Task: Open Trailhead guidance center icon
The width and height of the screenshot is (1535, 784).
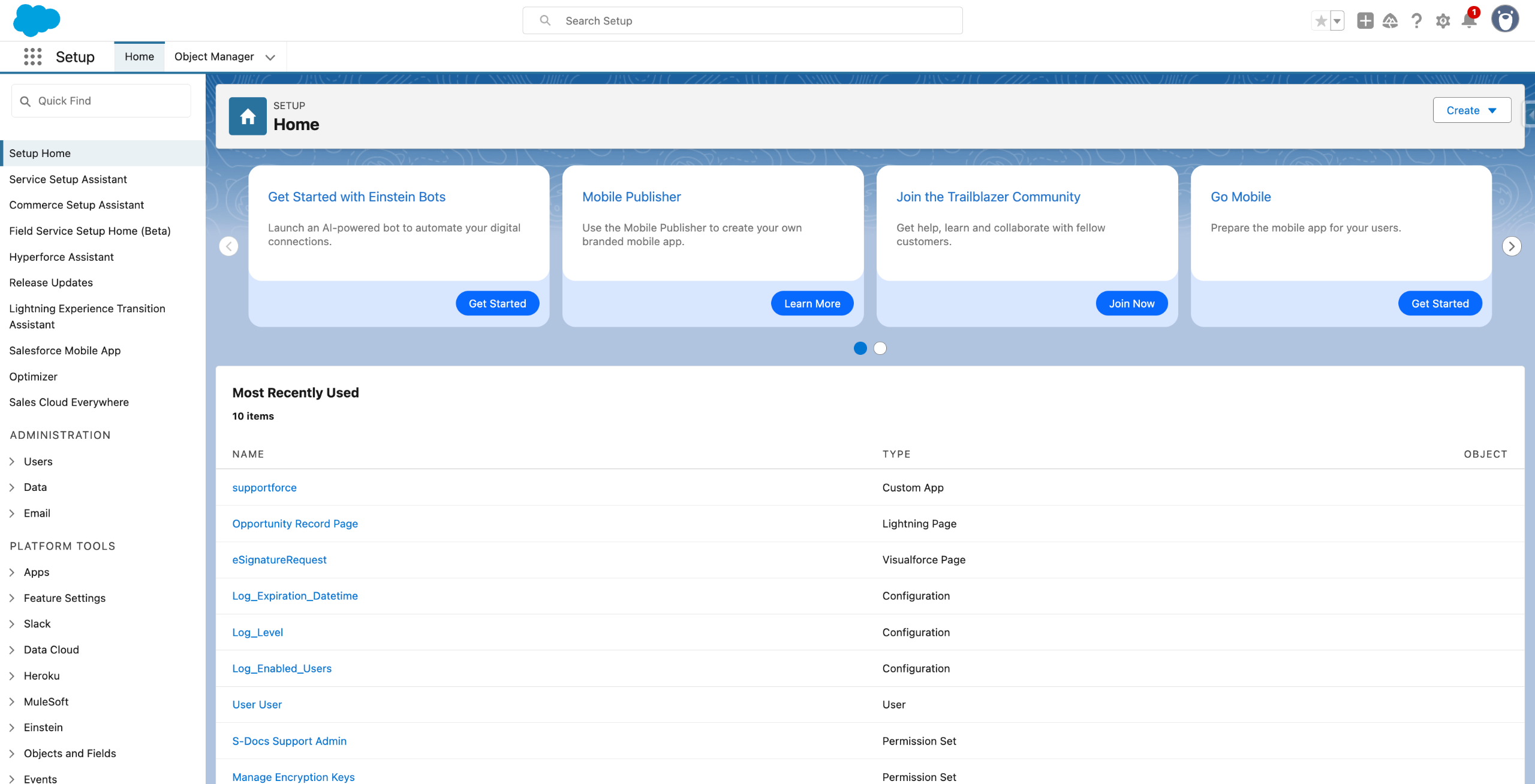Action: (1390, 21)
